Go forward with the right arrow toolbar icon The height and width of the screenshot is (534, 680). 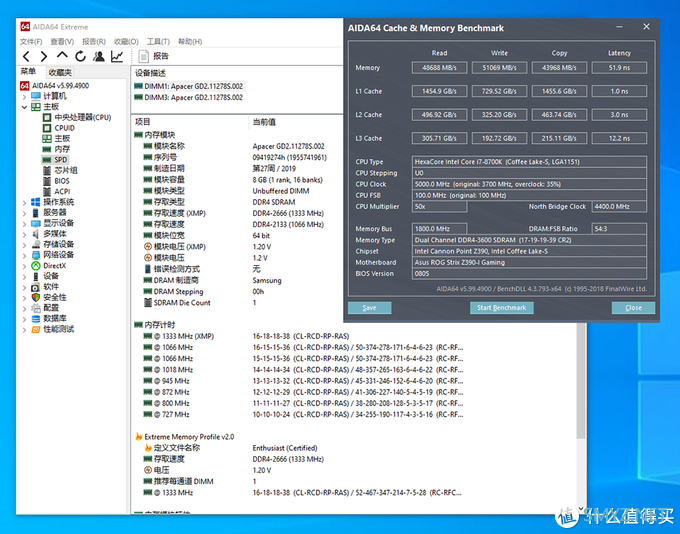(x=44, y=56)
